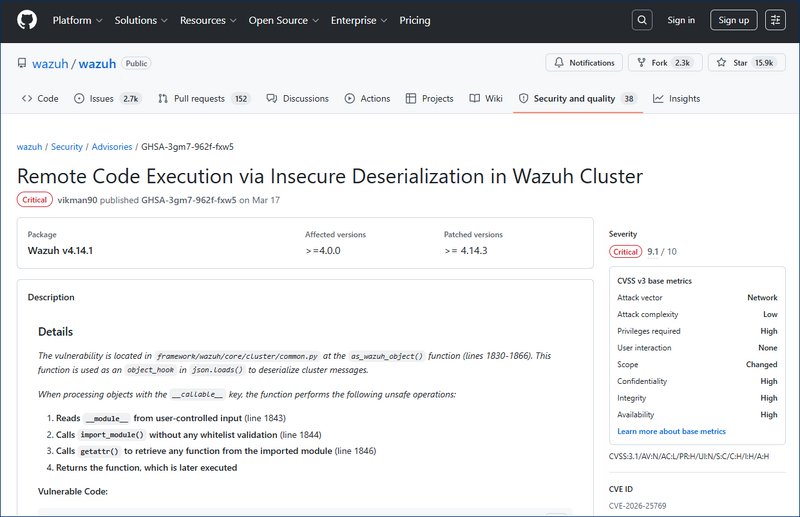Image resolution: width=800 pixels, height=517 pixels.
Task: Click the Wiki book icon
Action: (474, 99)
